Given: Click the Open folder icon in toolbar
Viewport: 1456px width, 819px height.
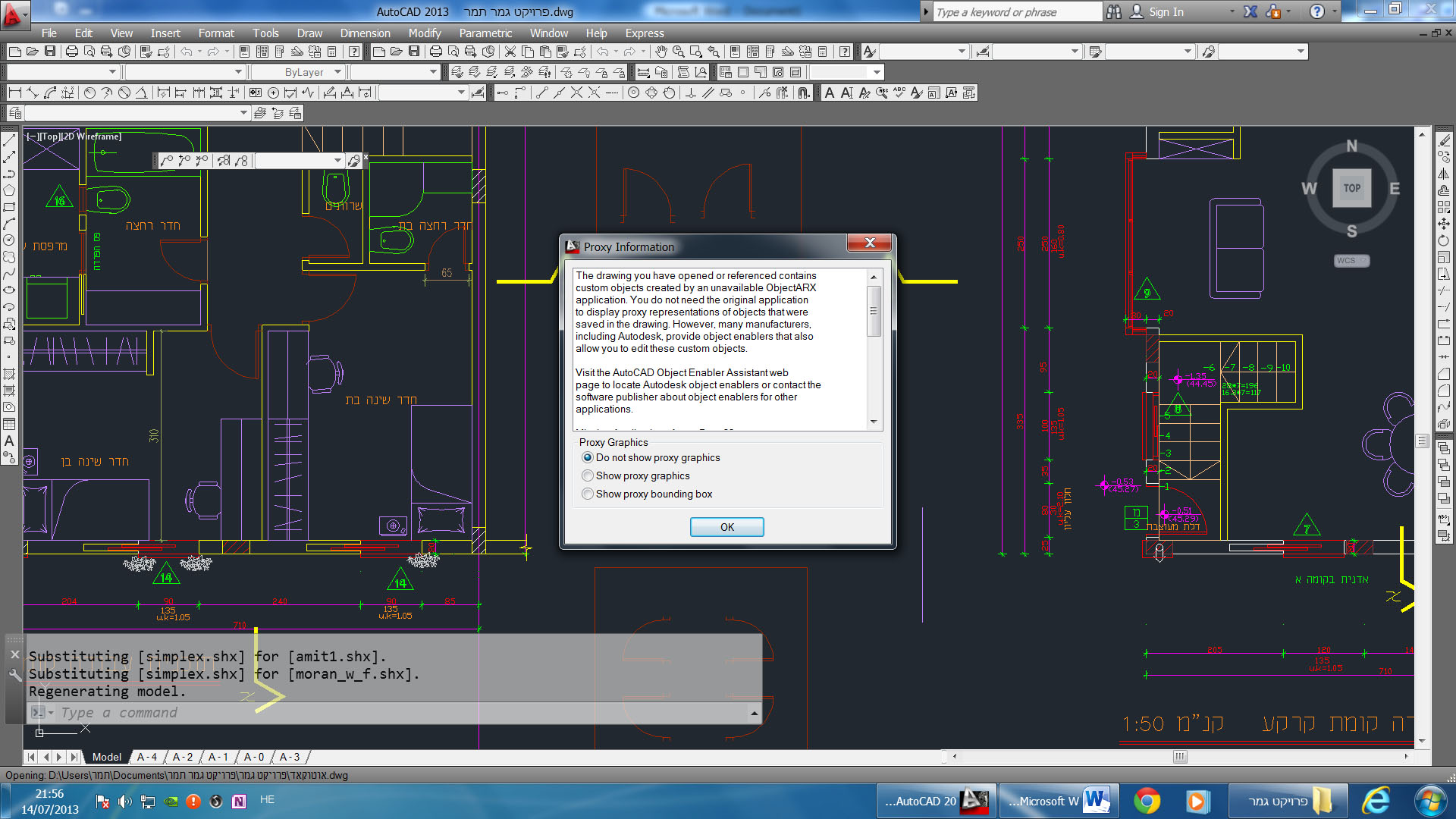Looking at the screenshot, I should tap(32, 52).
